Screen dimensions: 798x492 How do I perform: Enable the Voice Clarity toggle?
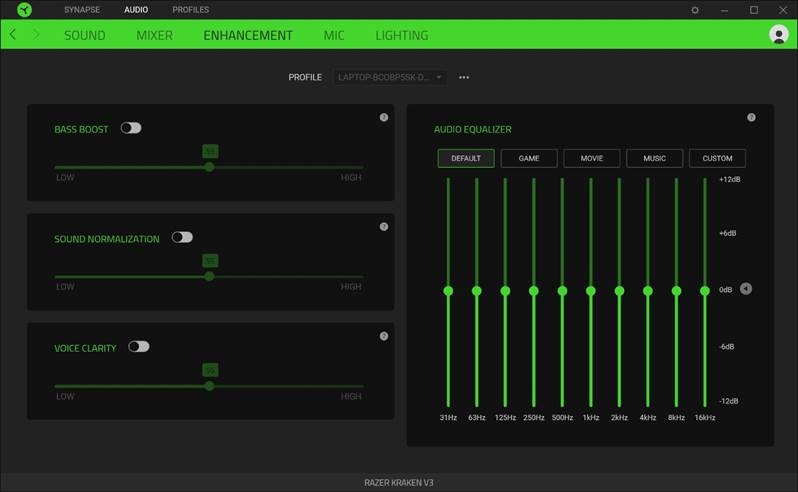tap(138, 346)
